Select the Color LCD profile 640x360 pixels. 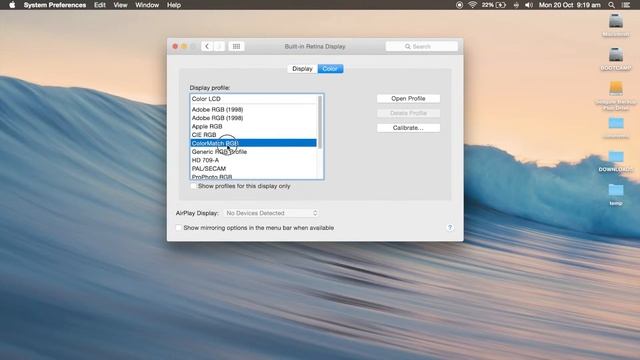tap(253, 99)
